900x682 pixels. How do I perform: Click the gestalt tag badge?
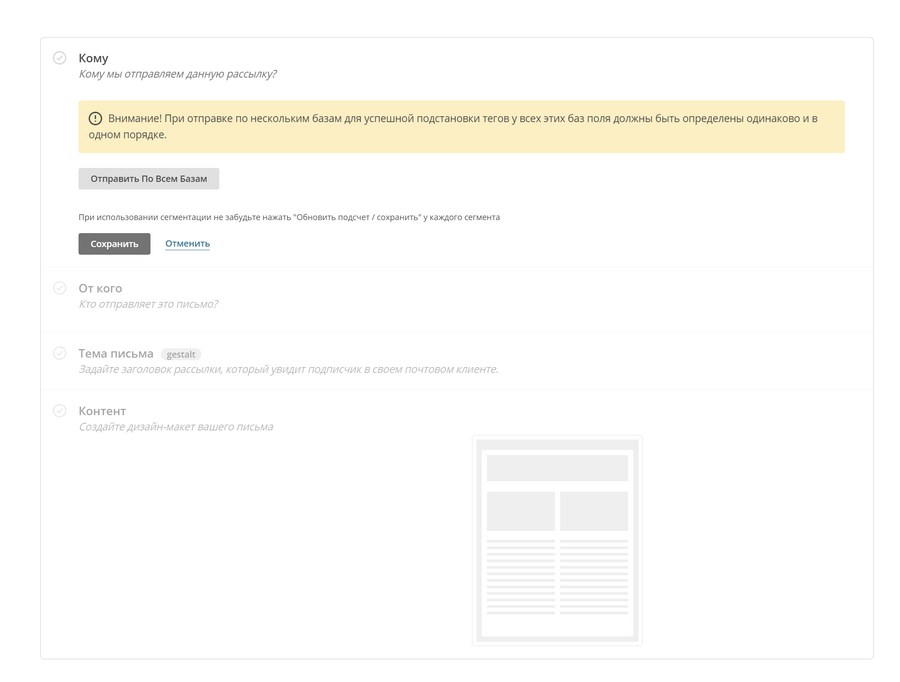pyautogui.click(x=181, y=354)
